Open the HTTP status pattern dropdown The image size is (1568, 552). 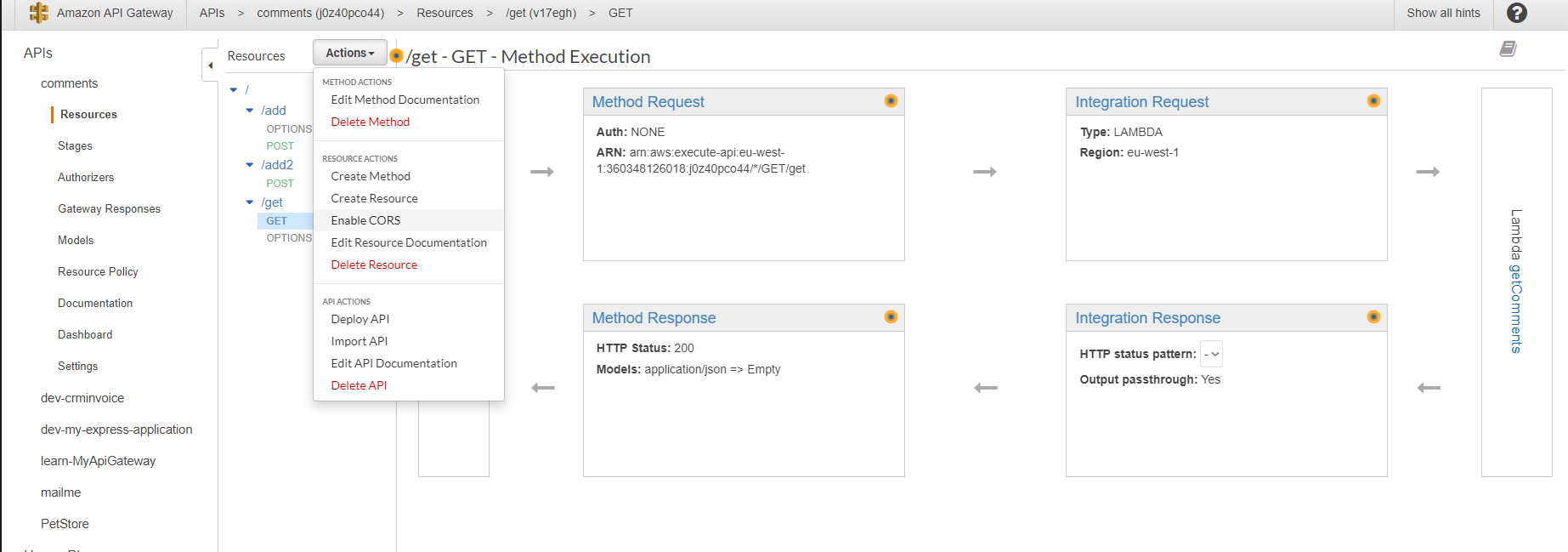(1211, 354)
